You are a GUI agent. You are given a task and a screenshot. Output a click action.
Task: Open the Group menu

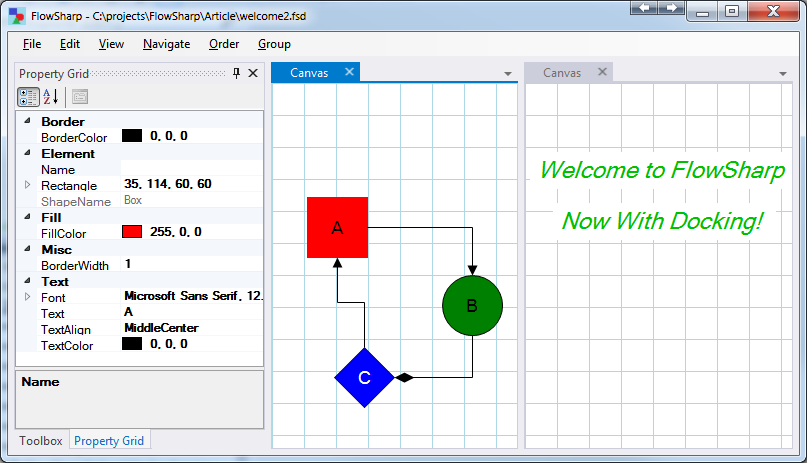pos(274,44)
